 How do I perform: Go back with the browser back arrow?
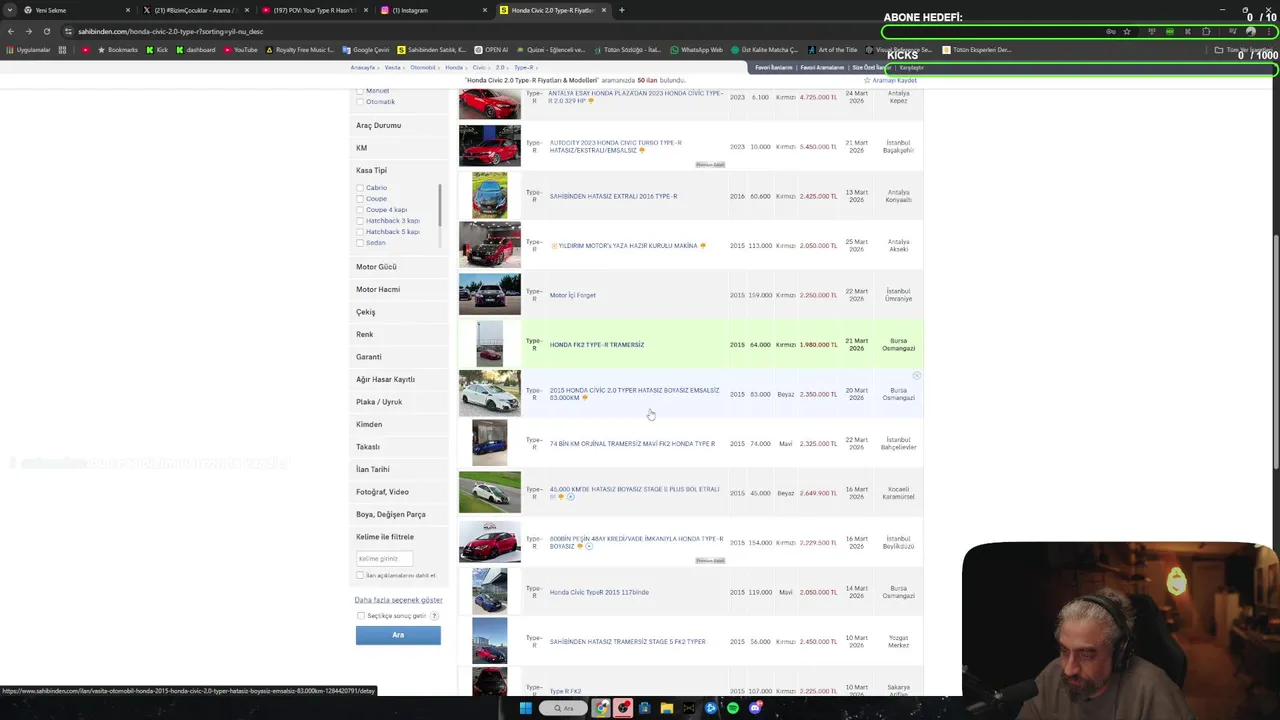(11, 31)
